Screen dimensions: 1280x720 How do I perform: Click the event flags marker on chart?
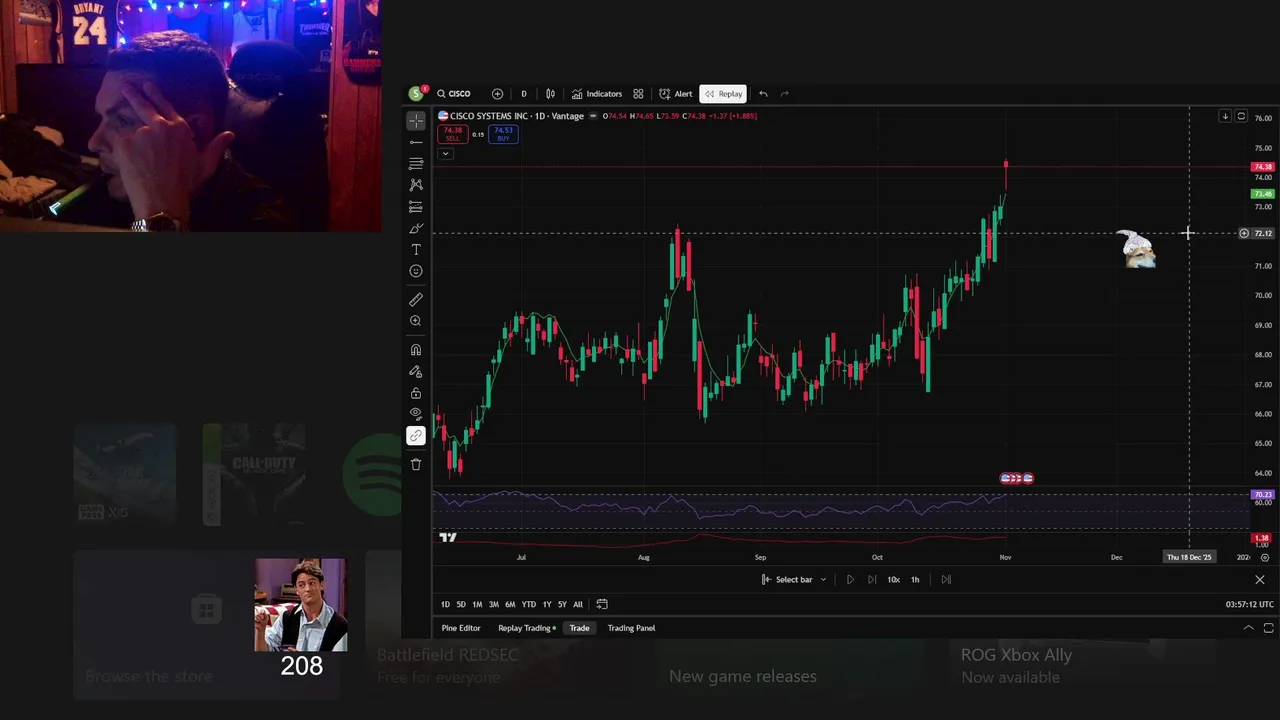(1016, 479)
